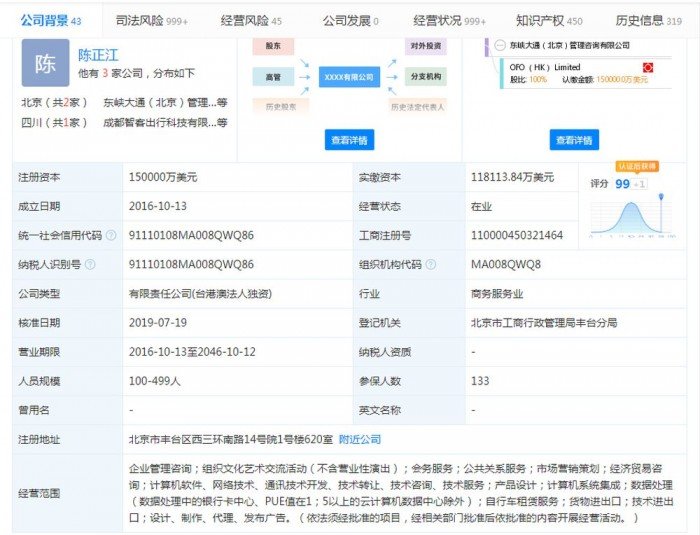700x535 pixels.
Task: Click the 陈 avatar thumbnail
Action: click(x=46, y=63)
